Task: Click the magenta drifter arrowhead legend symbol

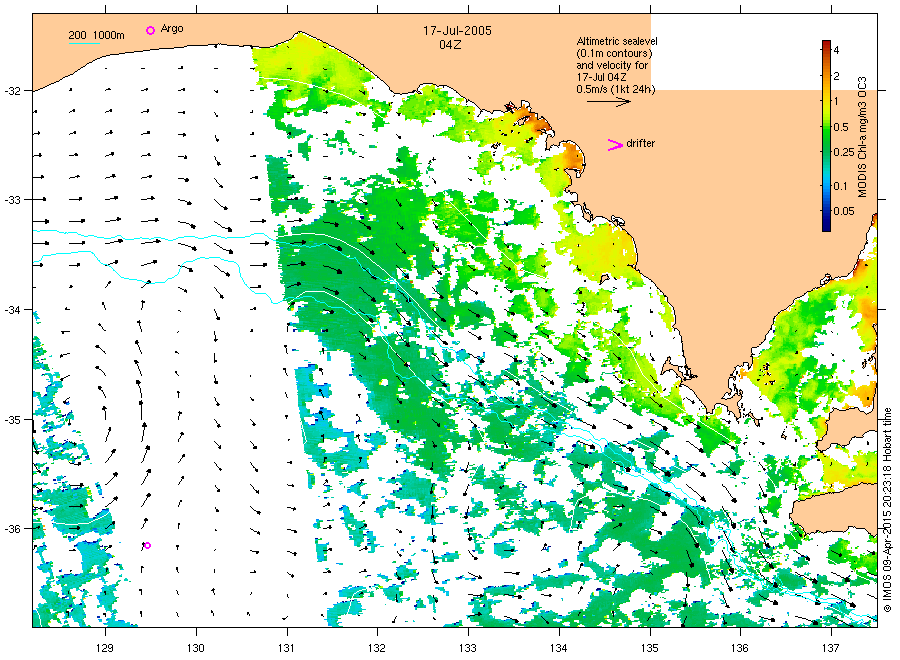Action: click(615, 145)
